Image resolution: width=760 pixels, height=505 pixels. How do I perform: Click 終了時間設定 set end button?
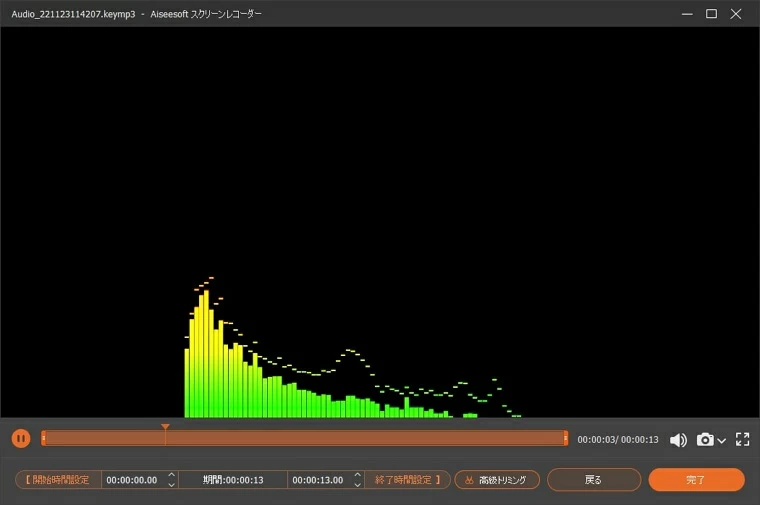(407, 480)
